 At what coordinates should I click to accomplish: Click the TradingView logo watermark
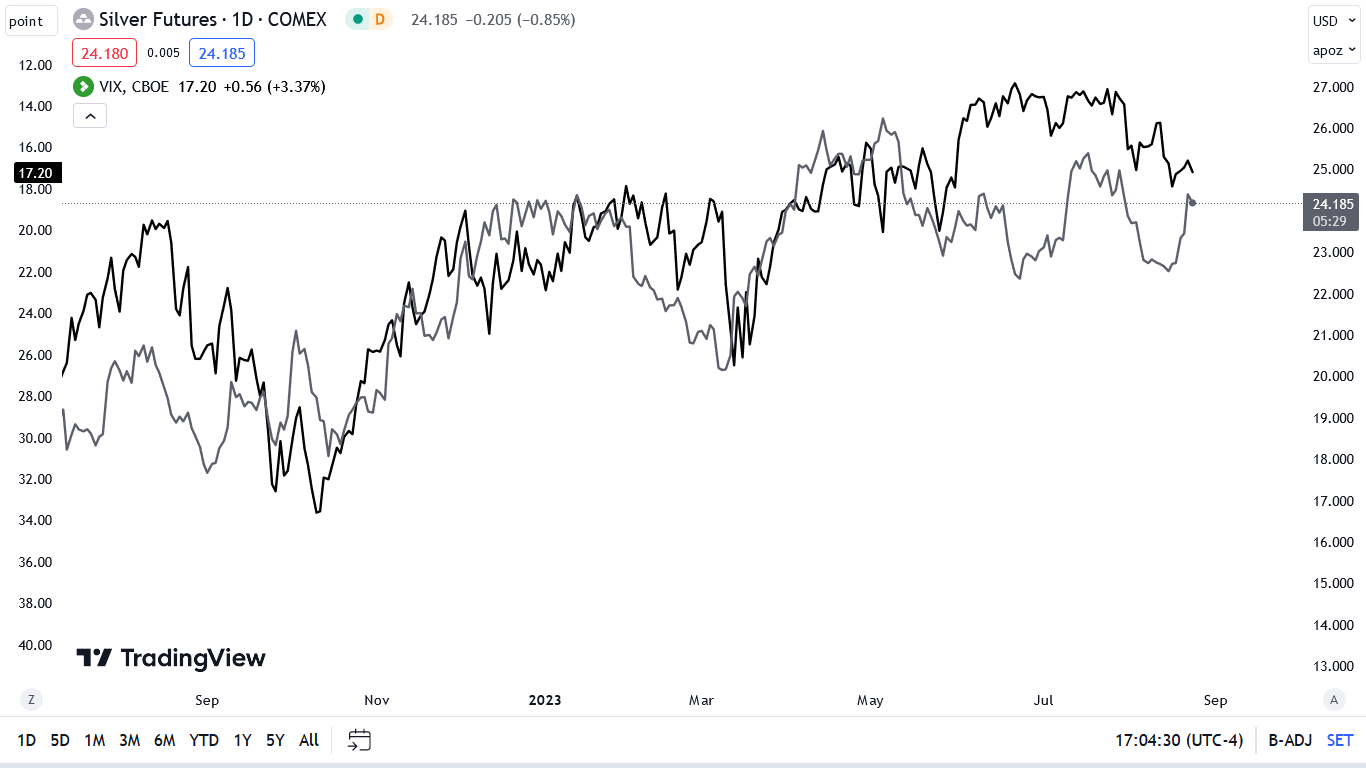point(171,658)
